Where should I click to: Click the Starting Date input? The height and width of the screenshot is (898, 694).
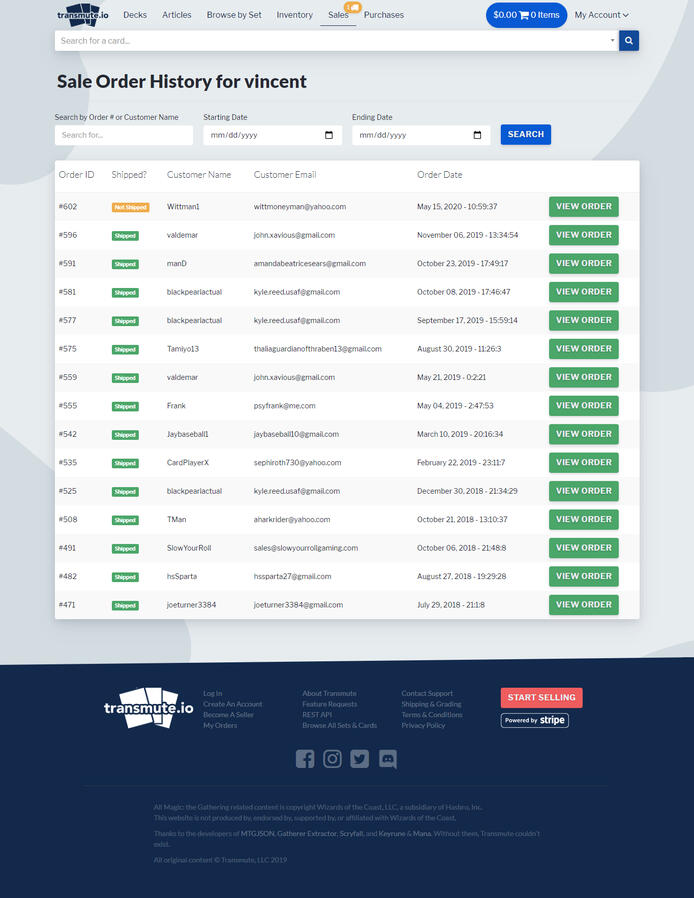point(273,135)
